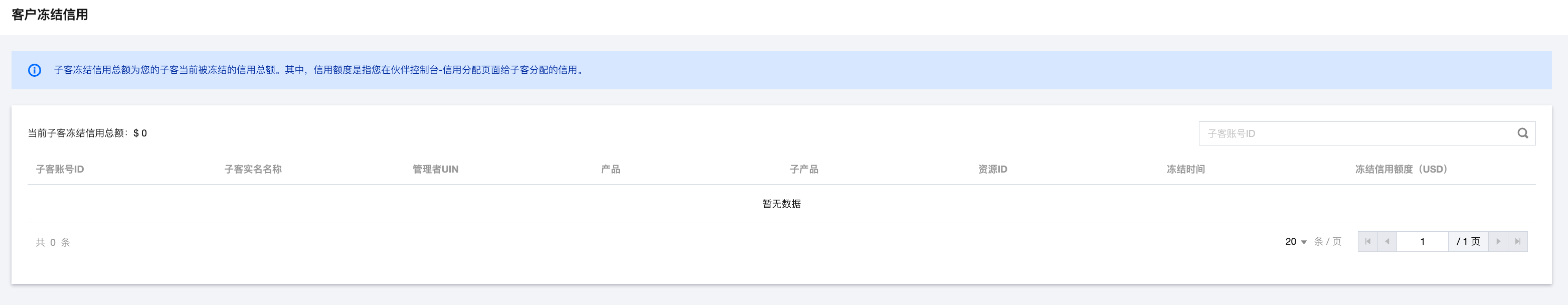Image resolution: width=1568 pixels, height=305 pixels.
Task: Click the current page number input box
Action: pos(1422,242)
